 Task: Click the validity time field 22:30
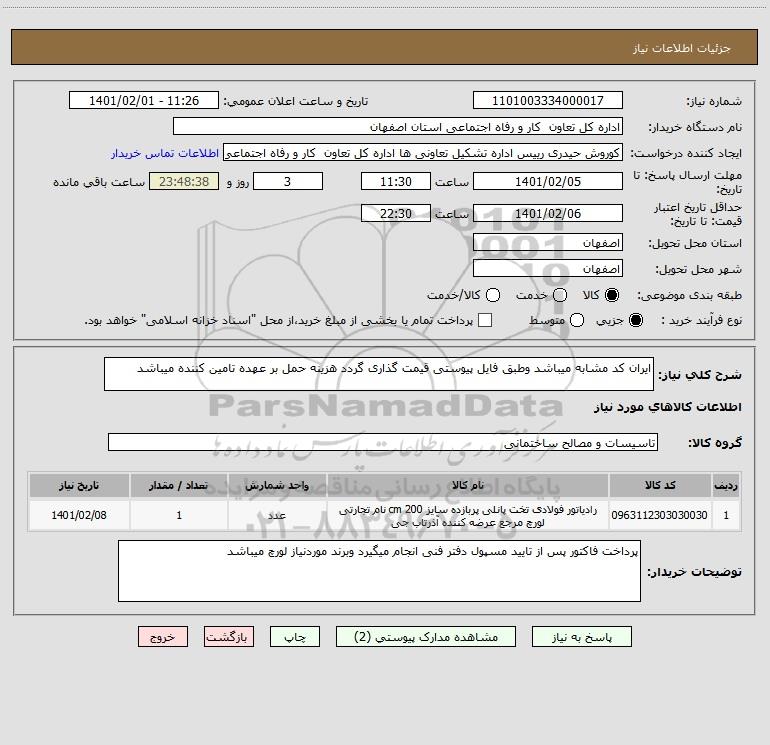396,214
